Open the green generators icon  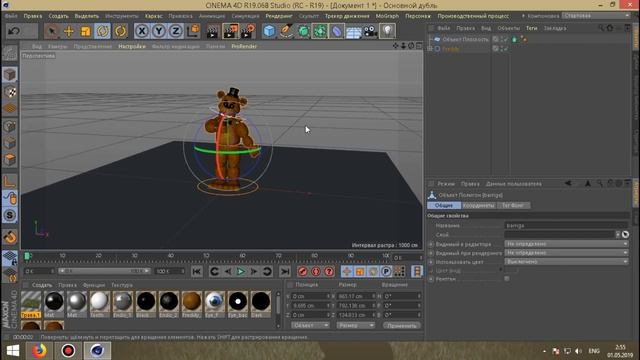[303, 31]
